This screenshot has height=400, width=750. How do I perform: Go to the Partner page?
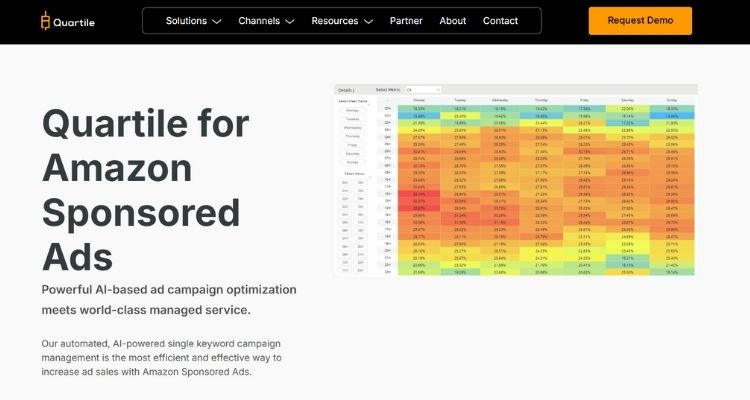pos(406,21)
